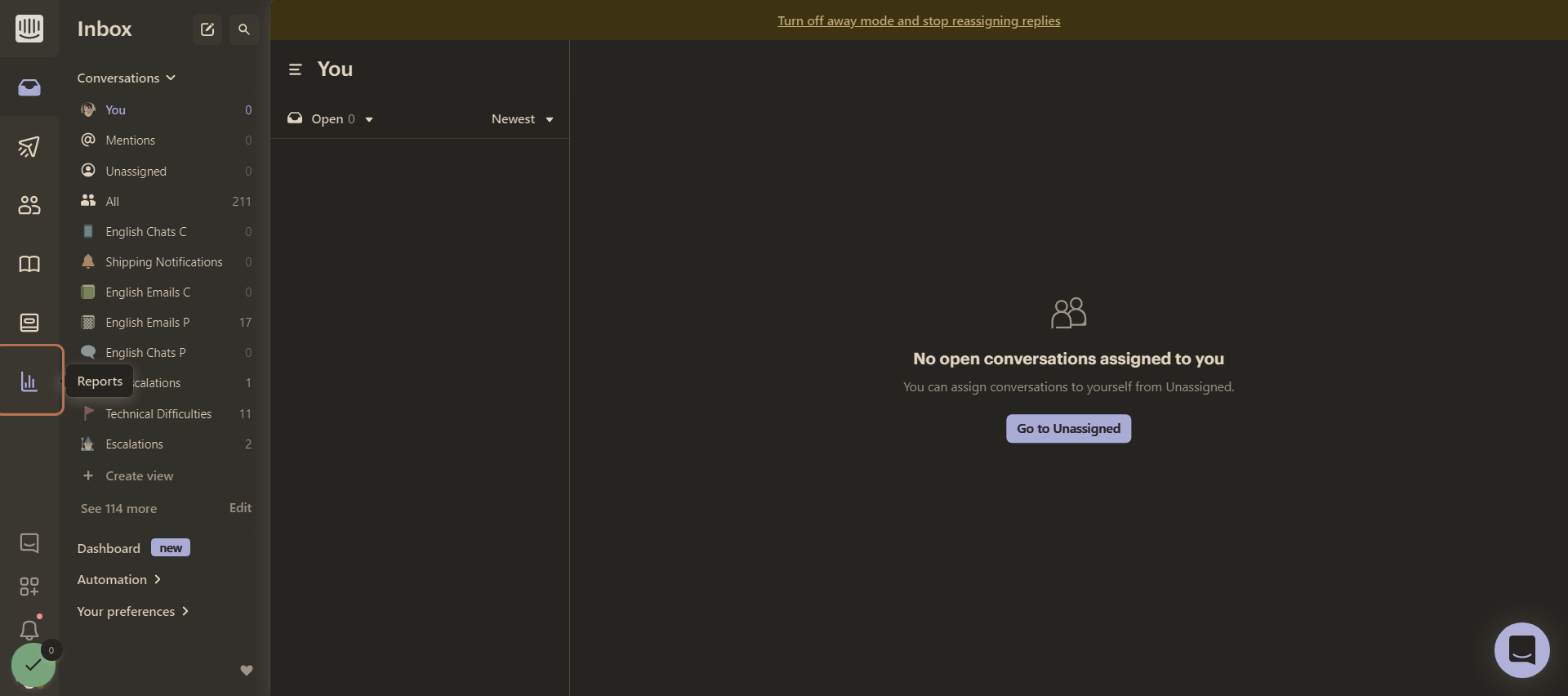Expand Your preferences section
The height and width of the screenshot is (696, 1568).
click(x=133, y=612)
